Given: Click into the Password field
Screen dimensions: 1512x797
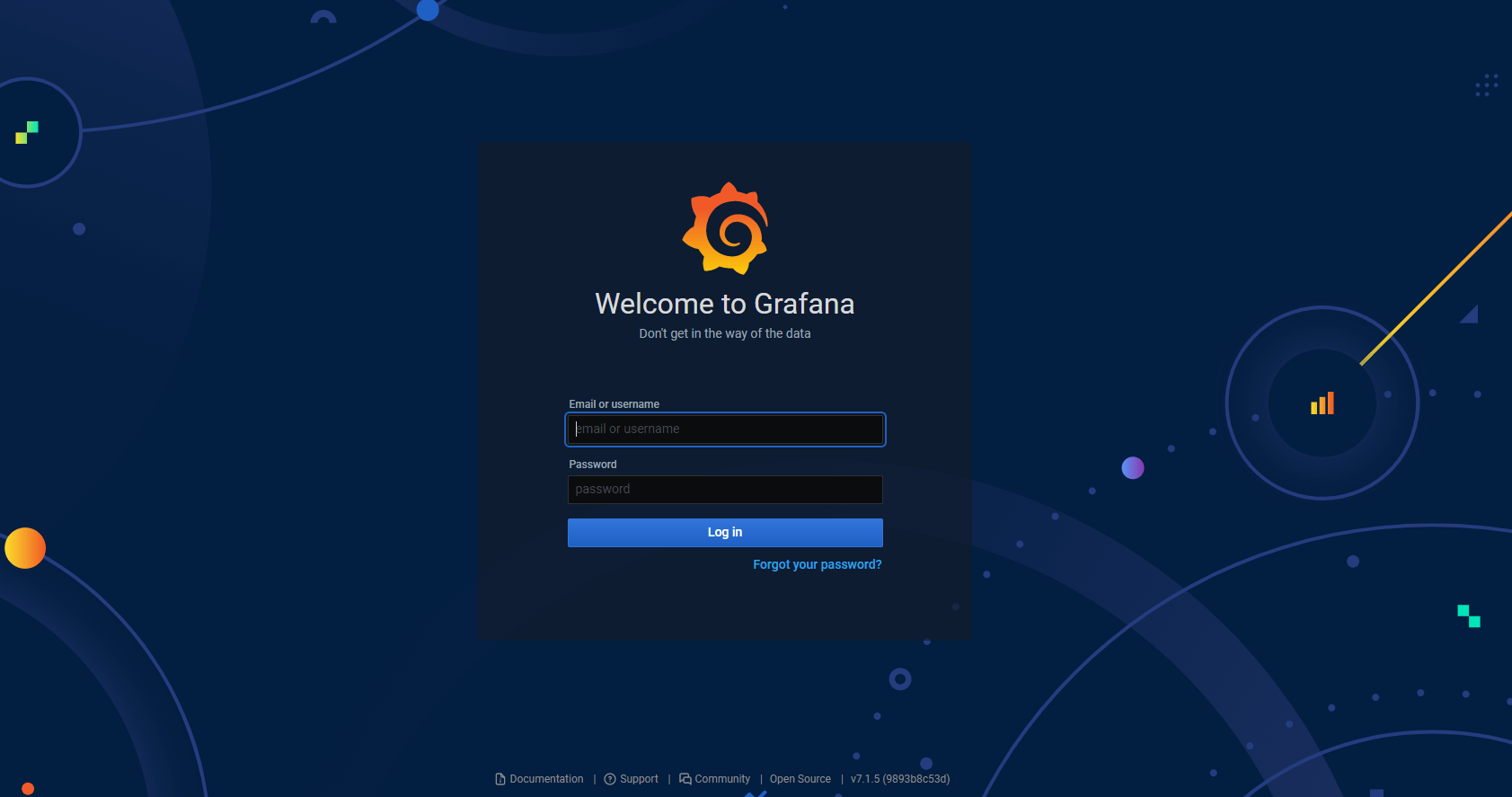Looking at the screenshot, I should [725, 490].
